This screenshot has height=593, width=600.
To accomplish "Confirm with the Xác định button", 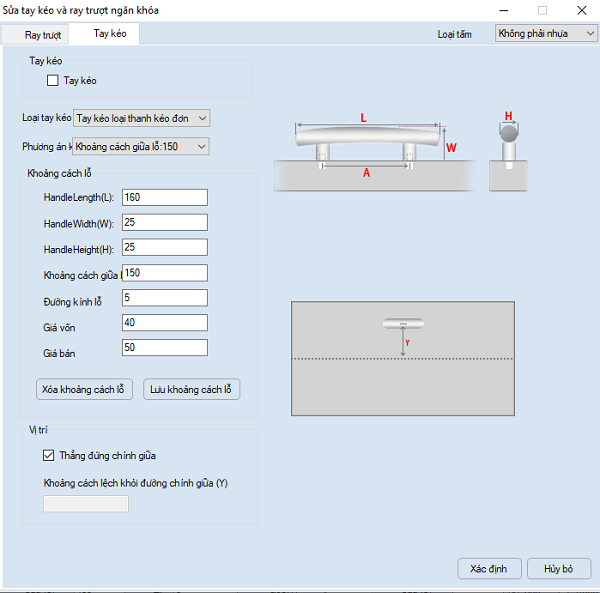I will click(x=488, y=569).
